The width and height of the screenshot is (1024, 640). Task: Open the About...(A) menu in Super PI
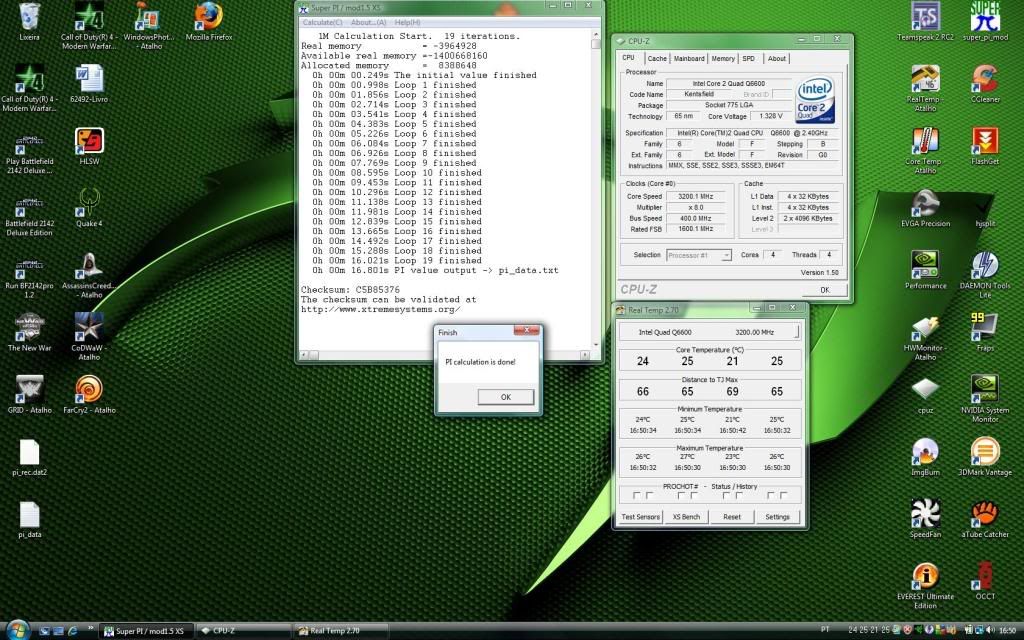click(368, 22)
